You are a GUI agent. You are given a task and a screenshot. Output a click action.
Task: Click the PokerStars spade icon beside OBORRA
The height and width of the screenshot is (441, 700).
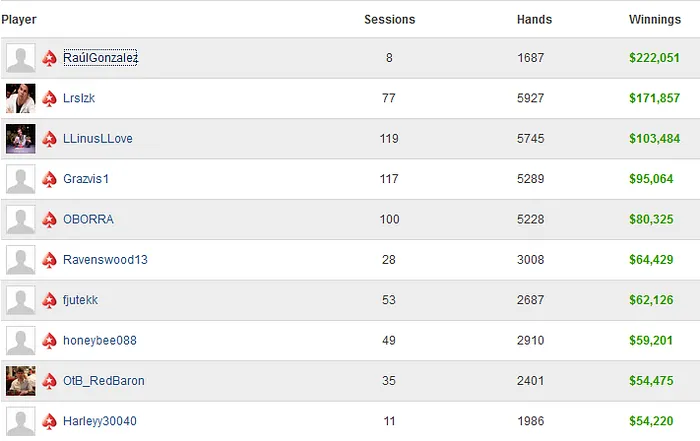pos(50,220)
